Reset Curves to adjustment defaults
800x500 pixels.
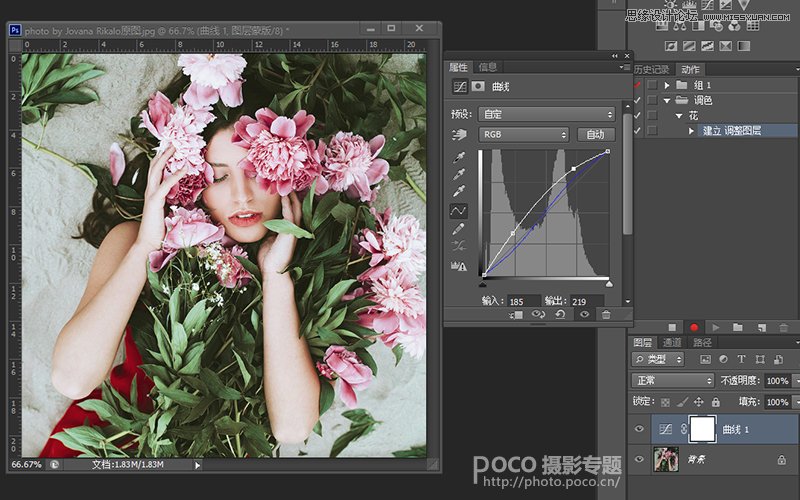[x=560, y=315]
